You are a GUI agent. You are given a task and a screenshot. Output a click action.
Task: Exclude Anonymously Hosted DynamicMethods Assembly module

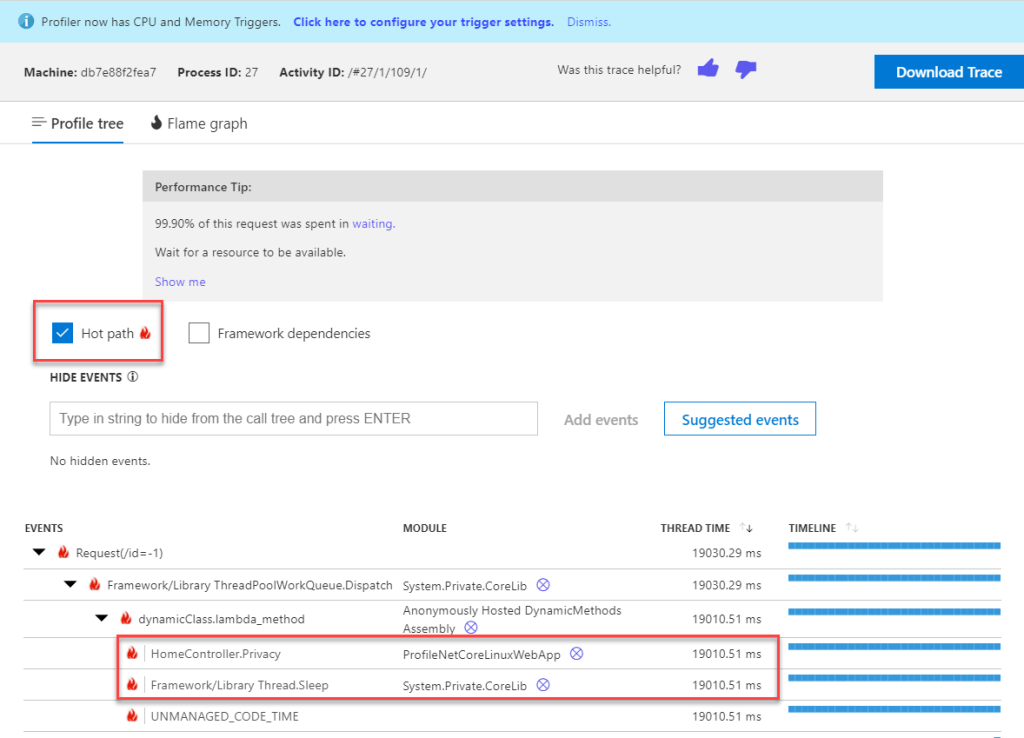pos(470,627)
